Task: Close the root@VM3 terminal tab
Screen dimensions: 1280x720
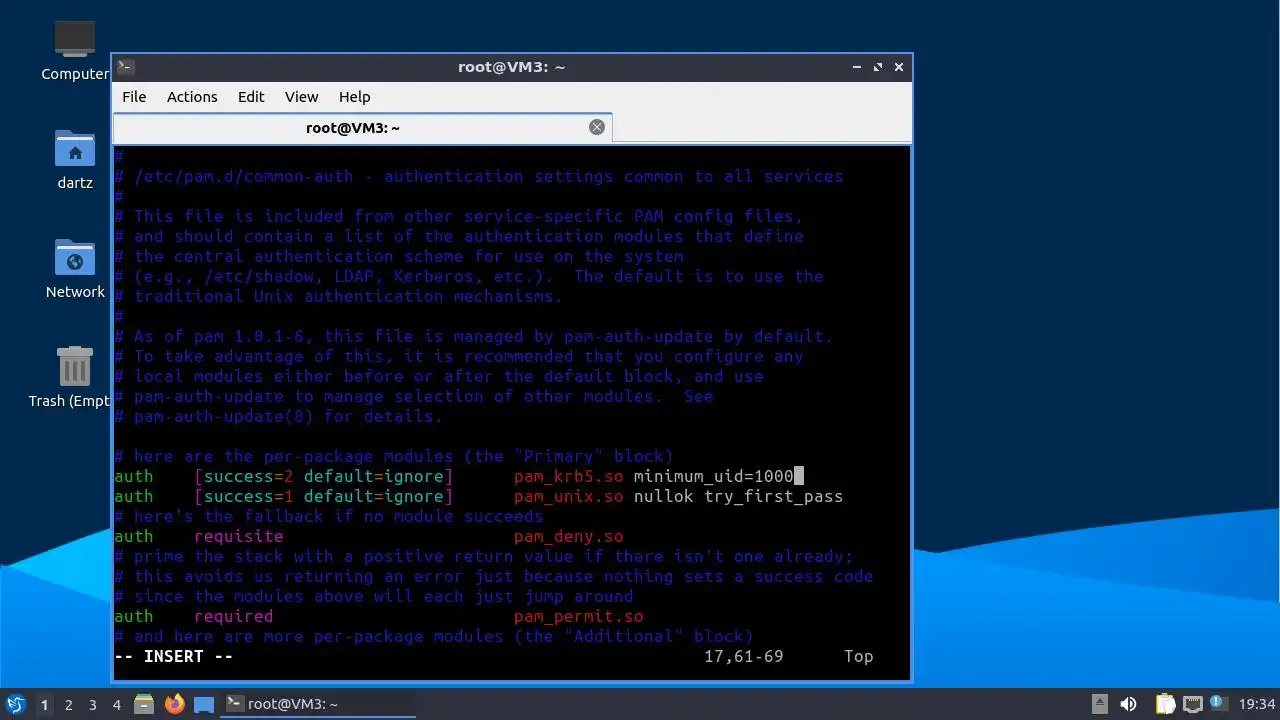Action: point(597,127)
